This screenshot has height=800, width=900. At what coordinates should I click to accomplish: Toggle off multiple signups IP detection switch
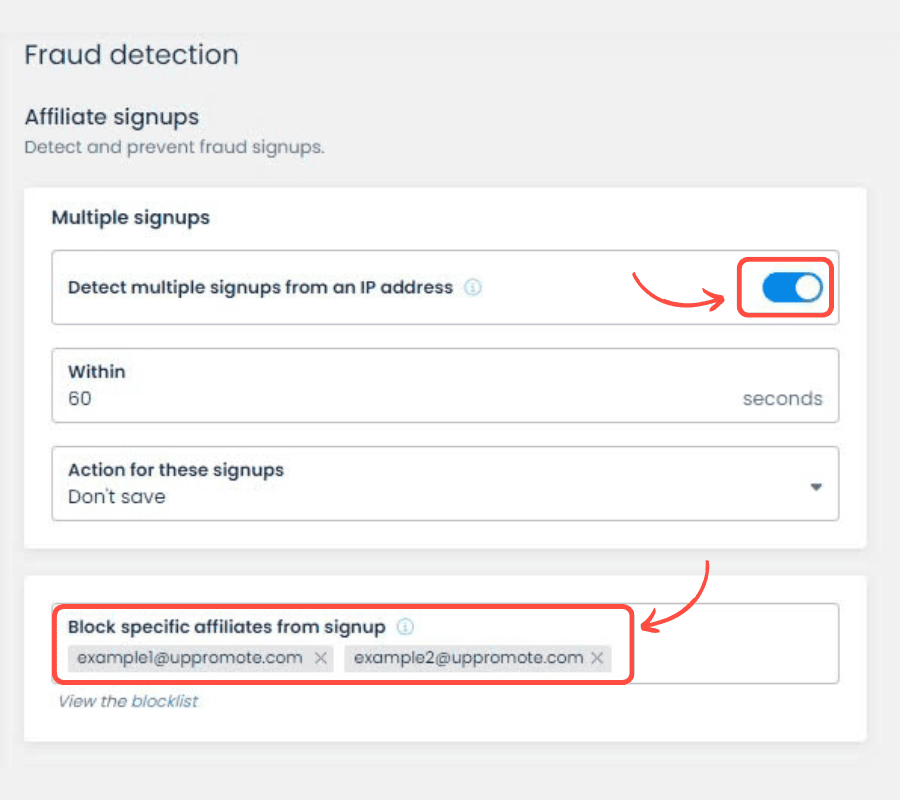pos(791,288)
